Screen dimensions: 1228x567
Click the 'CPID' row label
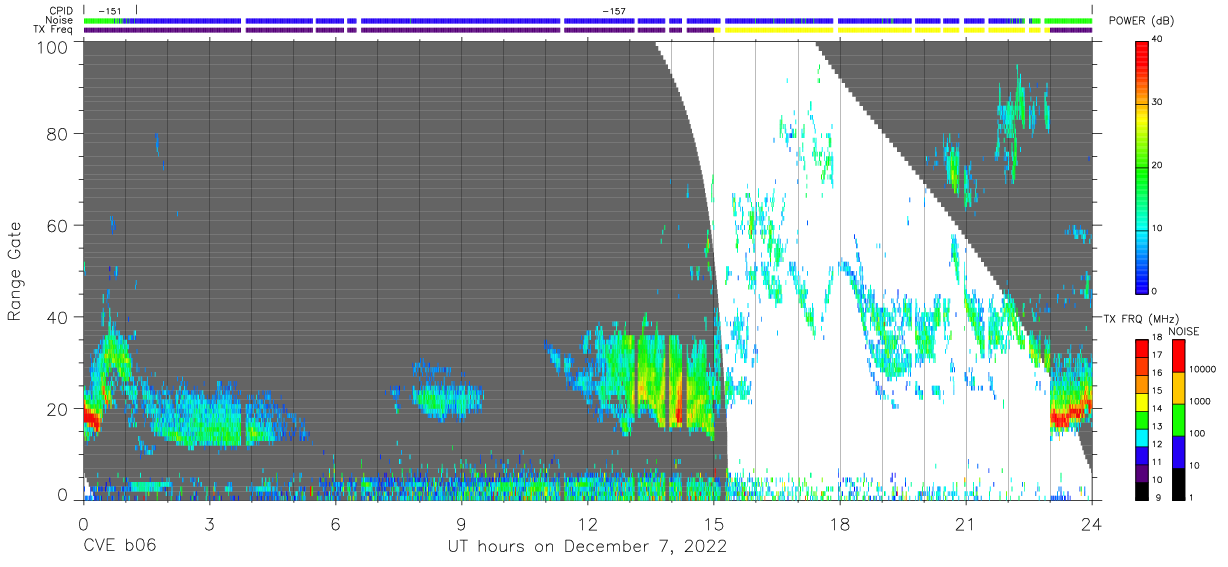[62, 11]
